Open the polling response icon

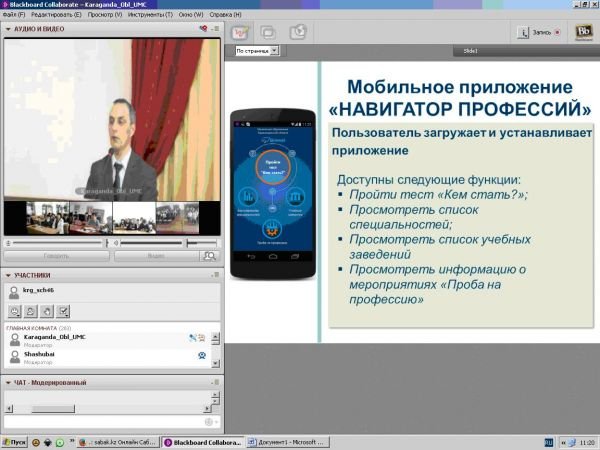[x=63, y=311]
